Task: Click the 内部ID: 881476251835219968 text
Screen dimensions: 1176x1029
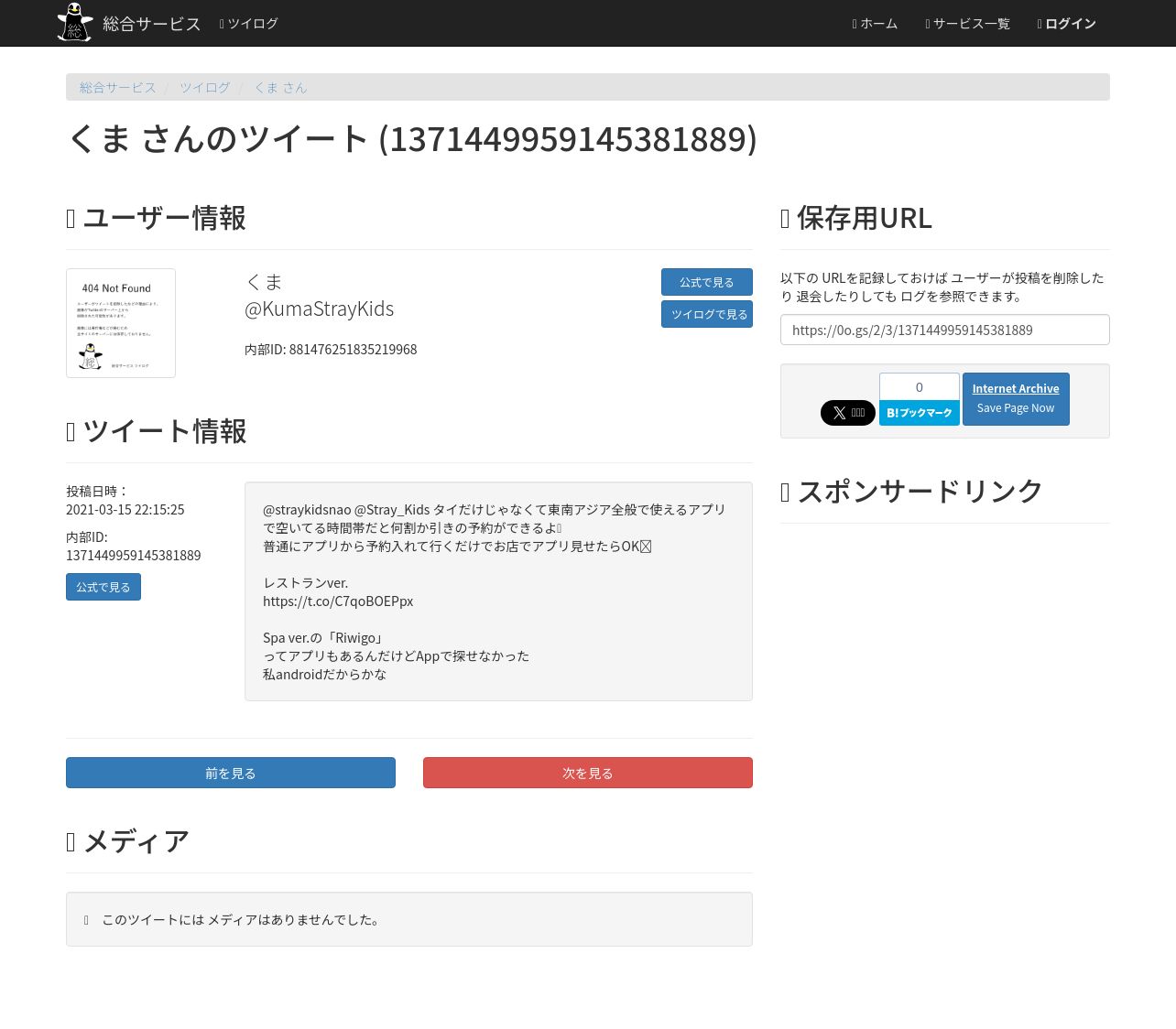Action: click(331, 350)
